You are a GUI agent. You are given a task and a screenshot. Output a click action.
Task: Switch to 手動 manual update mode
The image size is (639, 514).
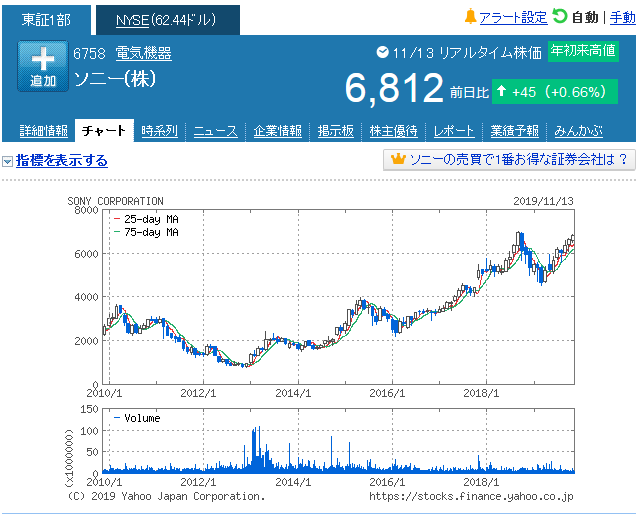pyautogui.click(x=622, y=18)
